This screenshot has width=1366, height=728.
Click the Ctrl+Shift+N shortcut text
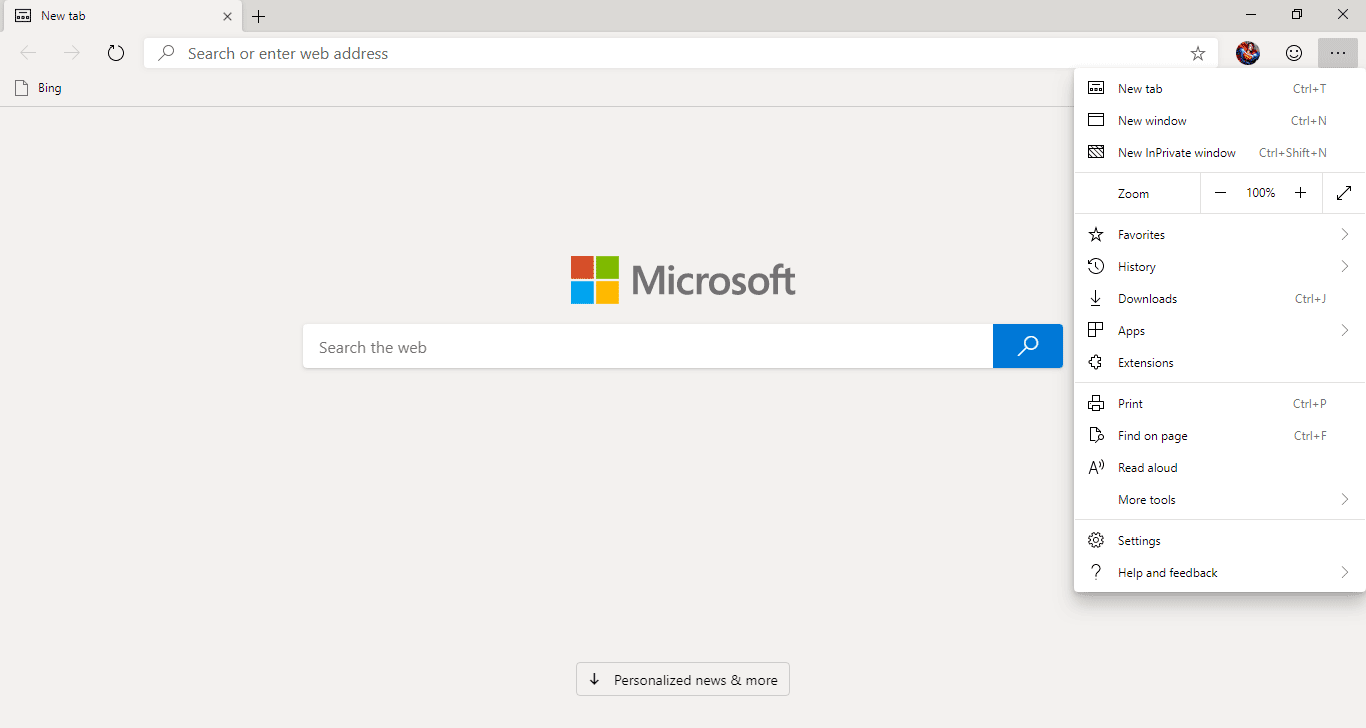coord(1292,153)
